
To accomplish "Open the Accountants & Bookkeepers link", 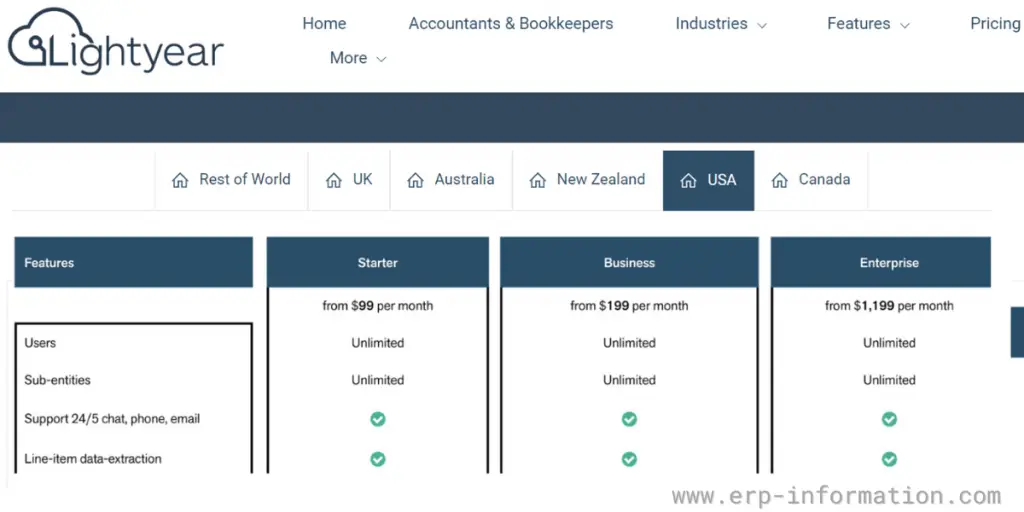I will 511,24.
